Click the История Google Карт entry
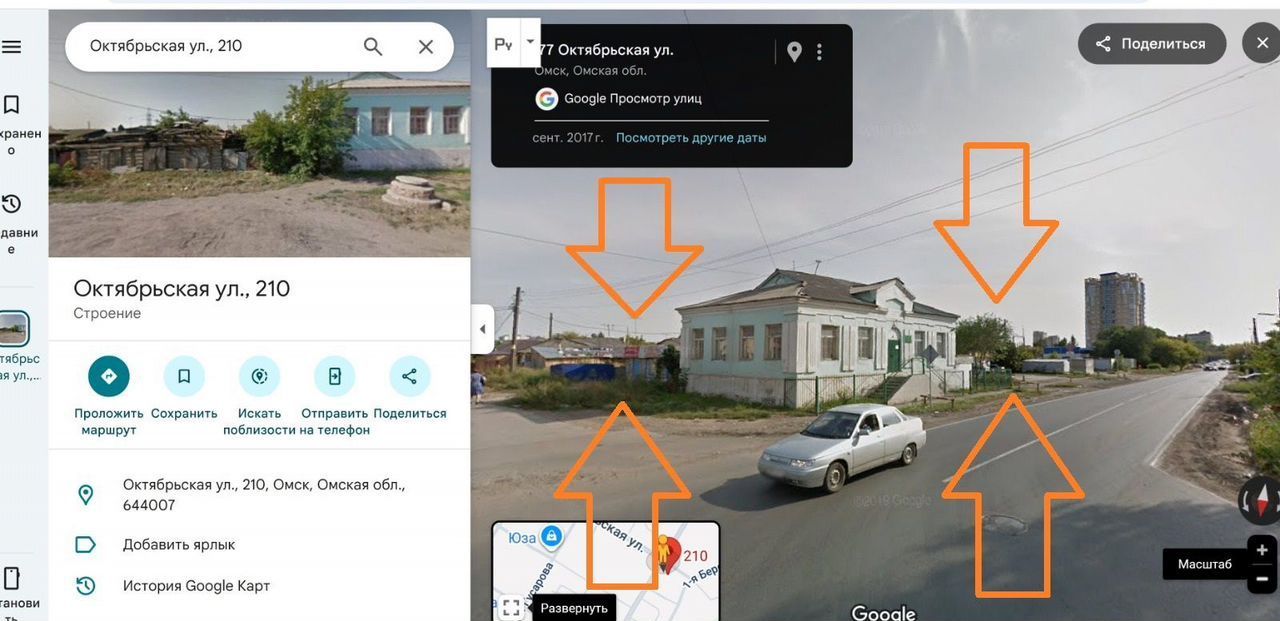 tap(196, 586)
